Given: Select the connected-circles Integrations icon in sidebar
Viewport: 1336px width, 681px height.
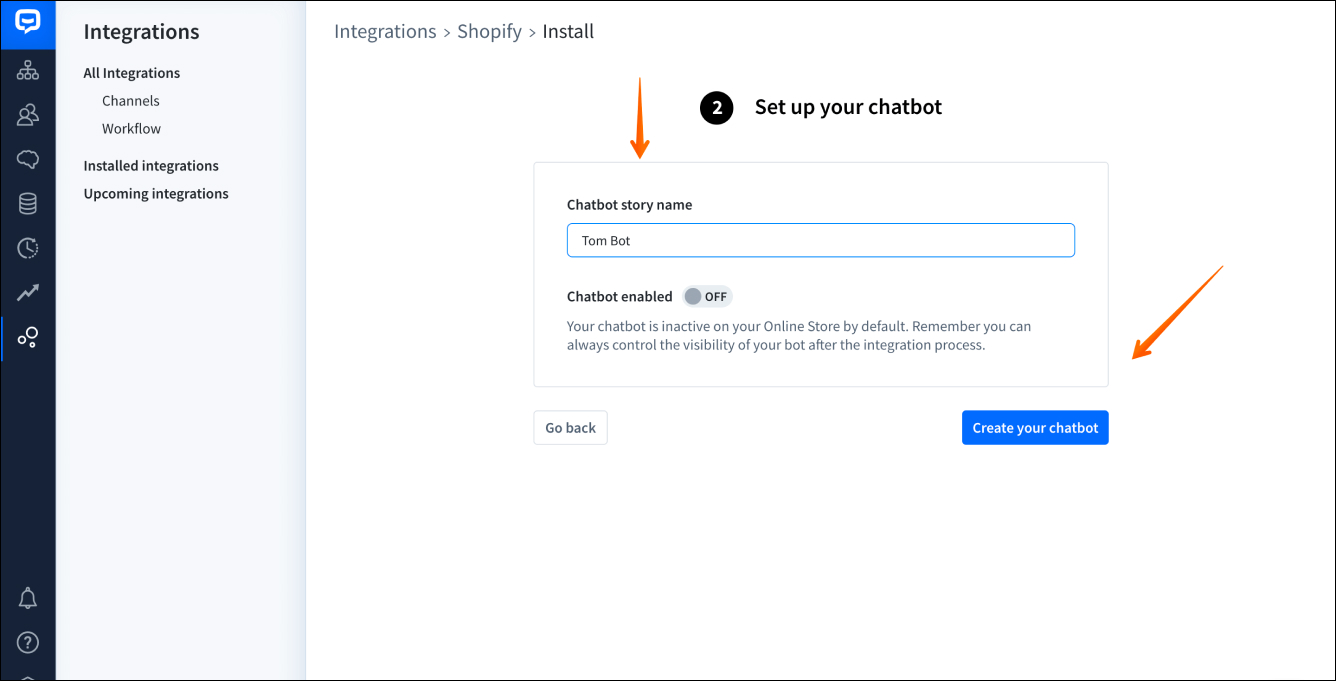Looking at the screenshot, I should [x=28, y=338].
